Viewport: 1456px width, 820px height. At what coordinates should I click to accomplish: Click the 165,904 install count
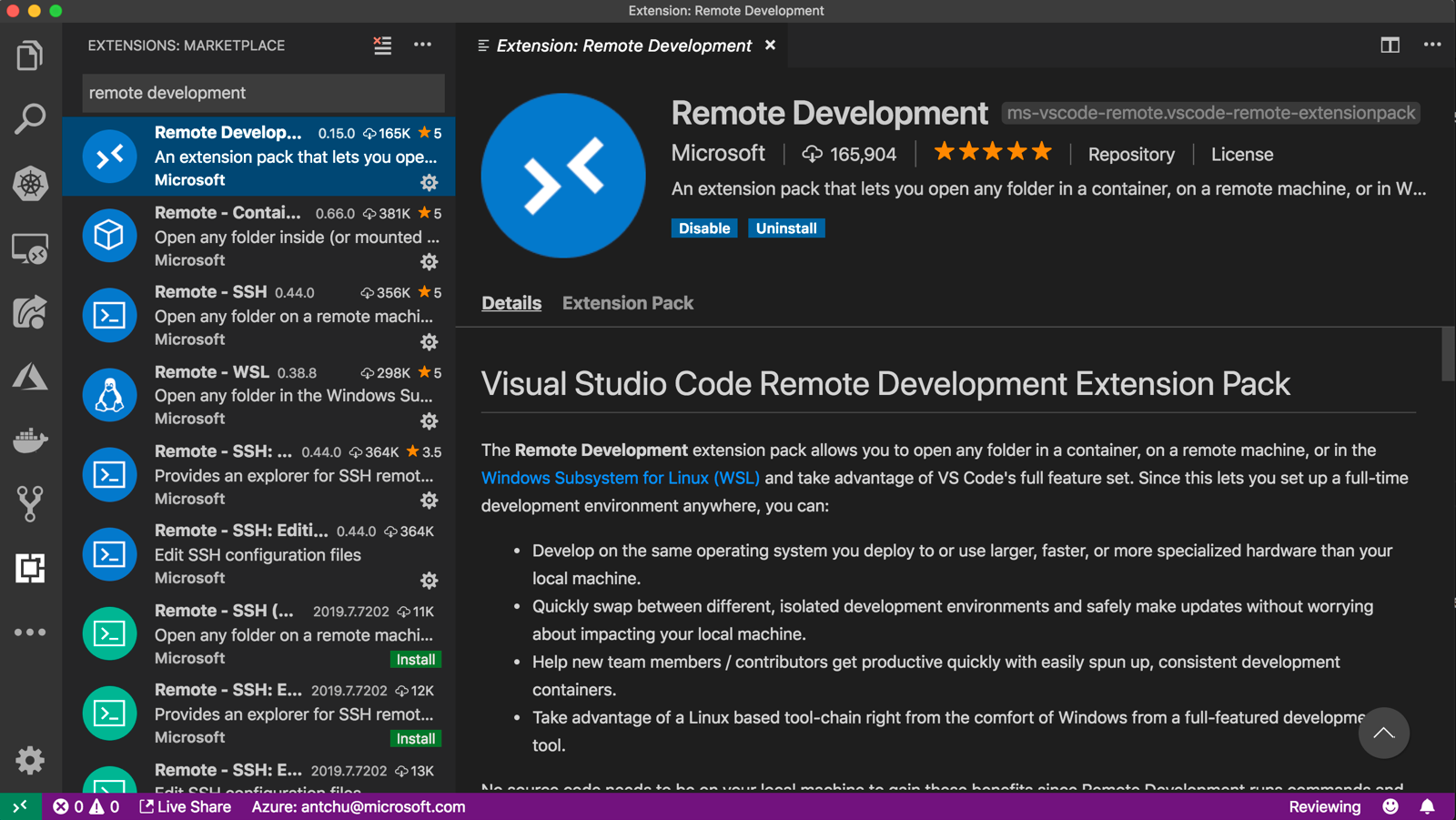849,155
